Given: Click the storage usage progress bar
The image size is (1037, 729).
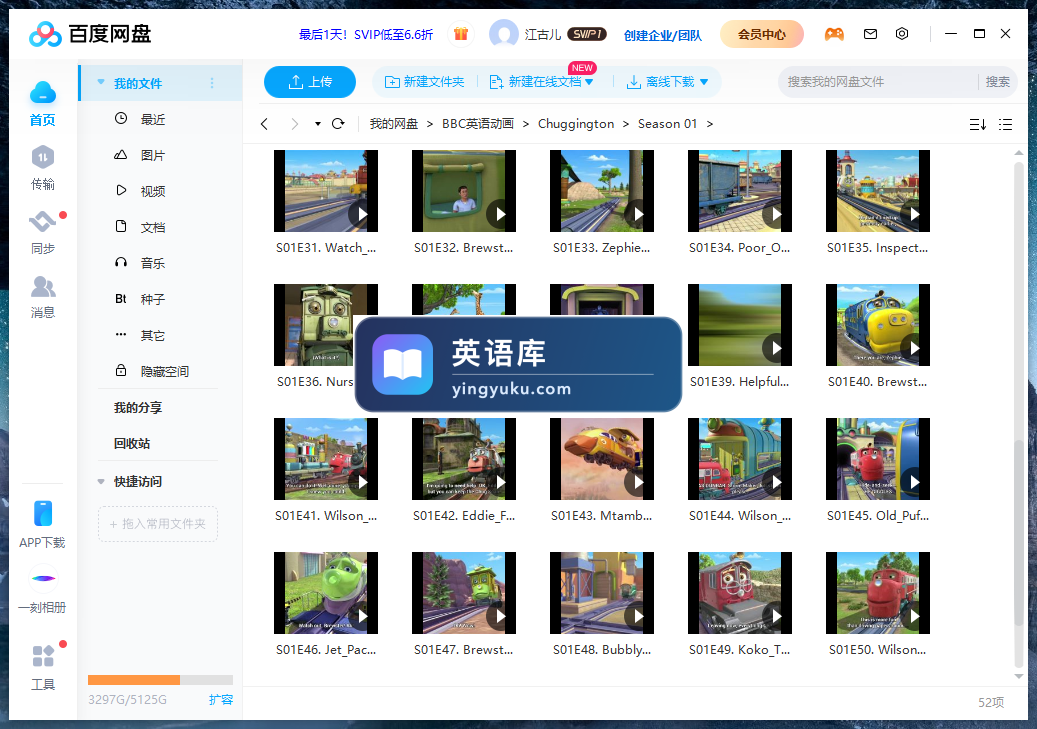Looking at the screenshot, I should click(x=160, y=679).
